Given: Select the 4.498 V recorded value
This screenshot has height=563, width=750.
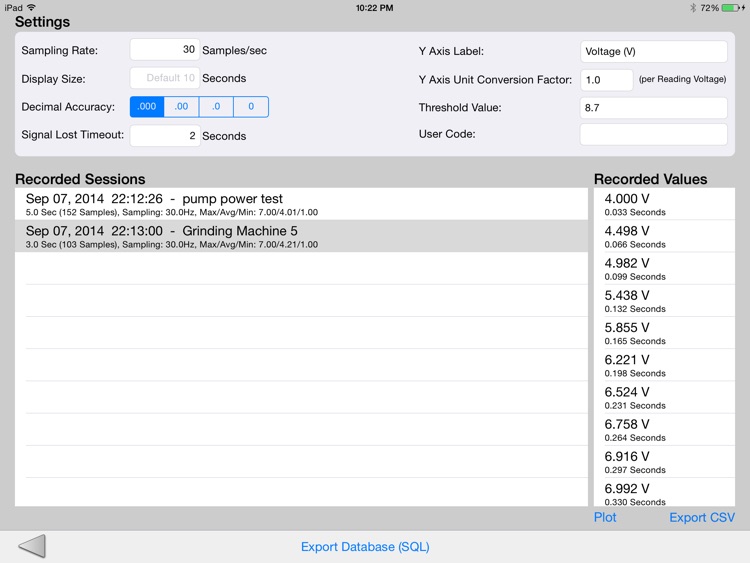Looking at the screenshot, I should (664, 236).
